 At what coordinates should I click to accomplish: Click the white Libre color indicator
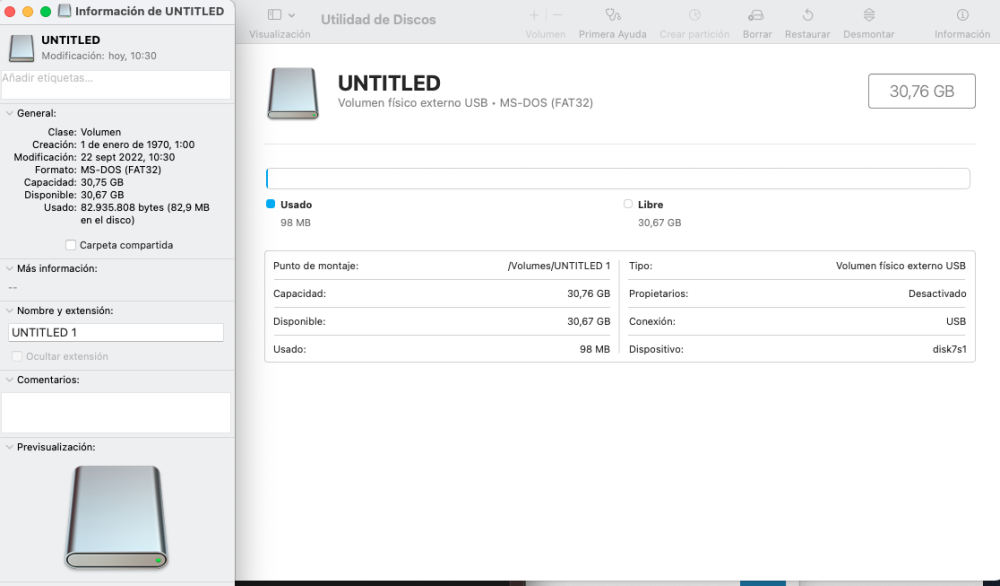point(628,204)
